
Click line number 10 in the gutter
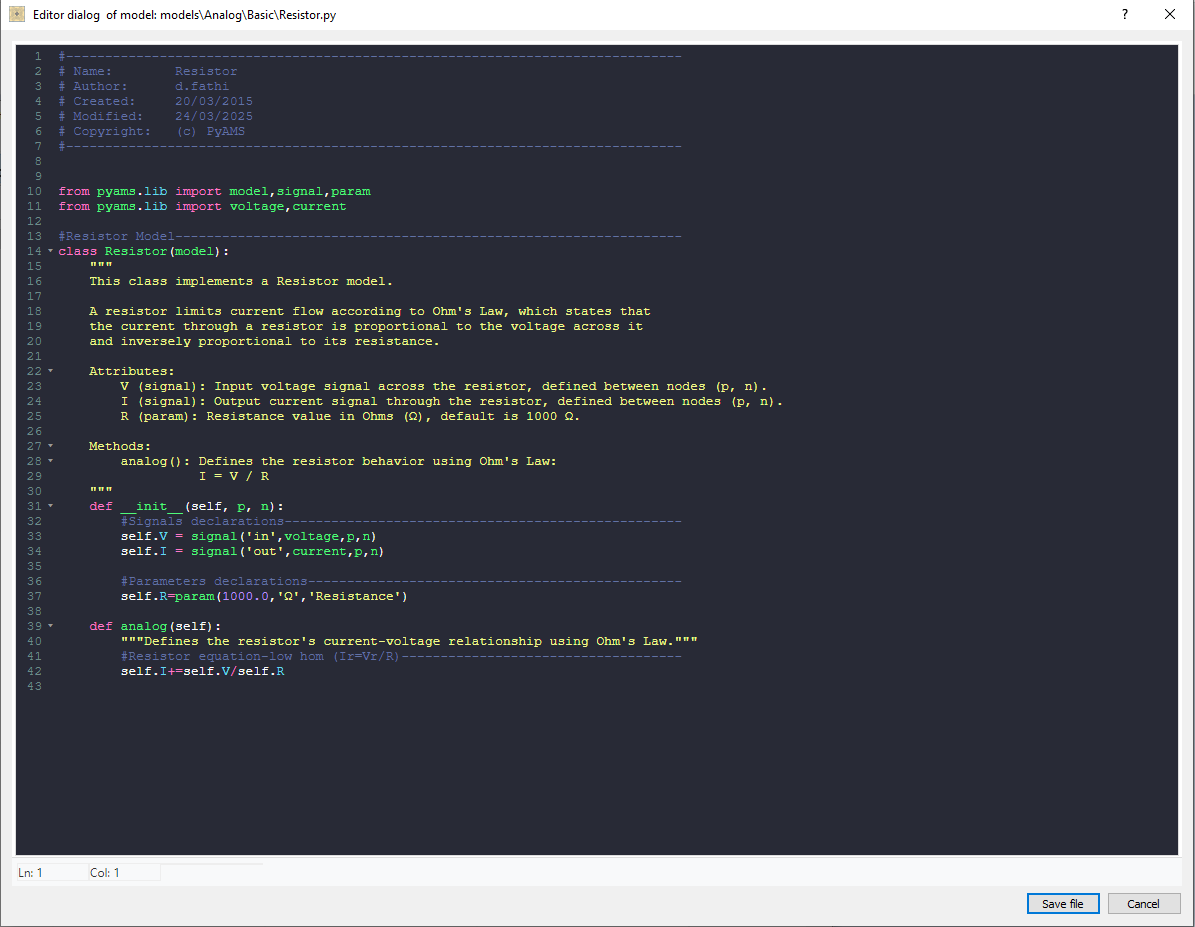(x=36, y=191)
